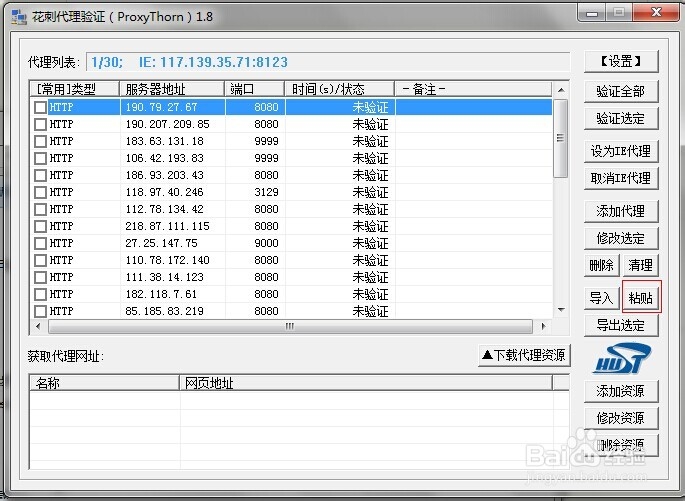Click 添加代理 to add a proxy
Image resolution: width=685 pixels, height=501 pixels.
pos(621,212)
